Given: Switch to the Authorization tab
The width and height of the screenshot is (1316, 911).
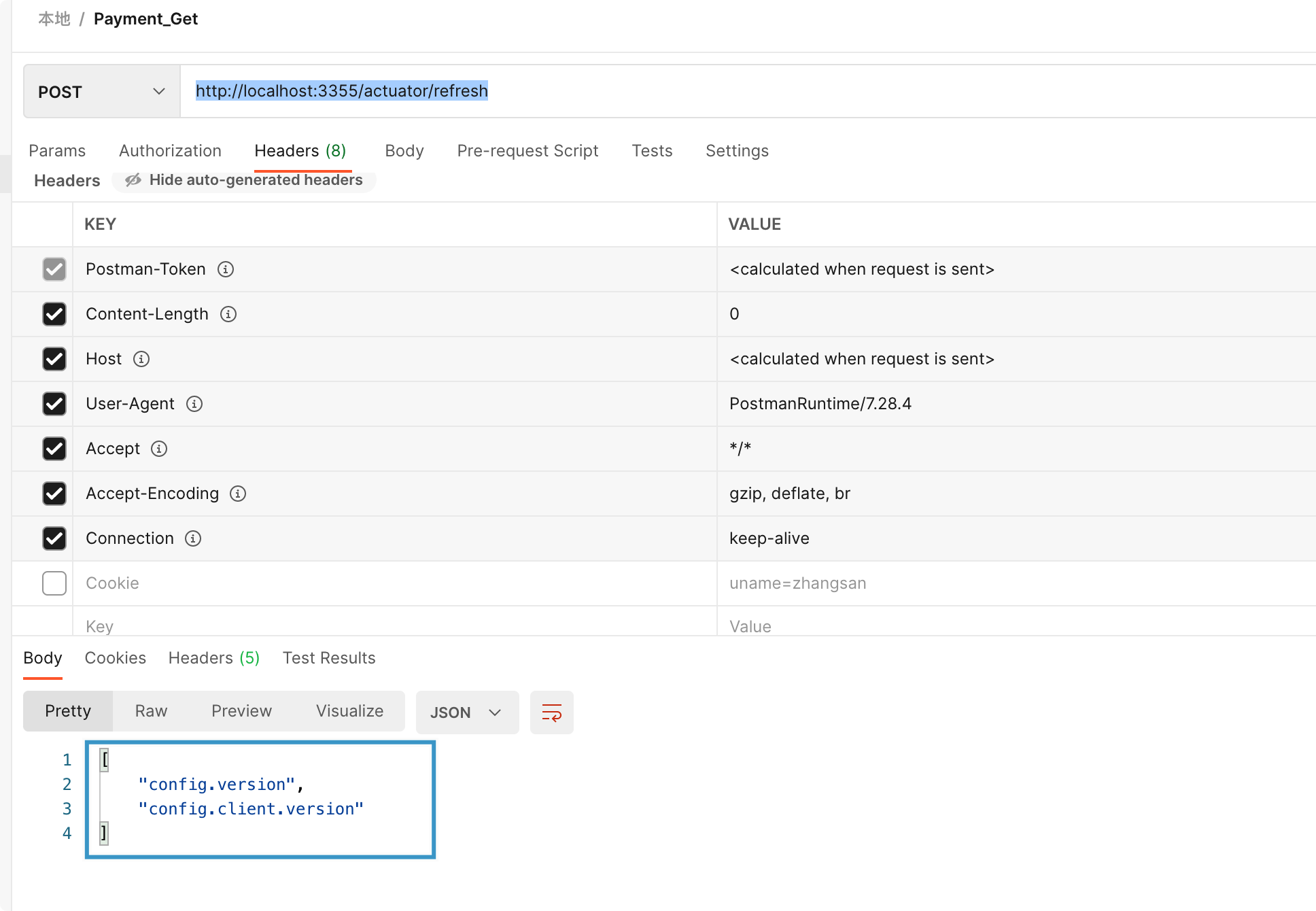Looking at the screenshot, I should (x=170, y=151).
